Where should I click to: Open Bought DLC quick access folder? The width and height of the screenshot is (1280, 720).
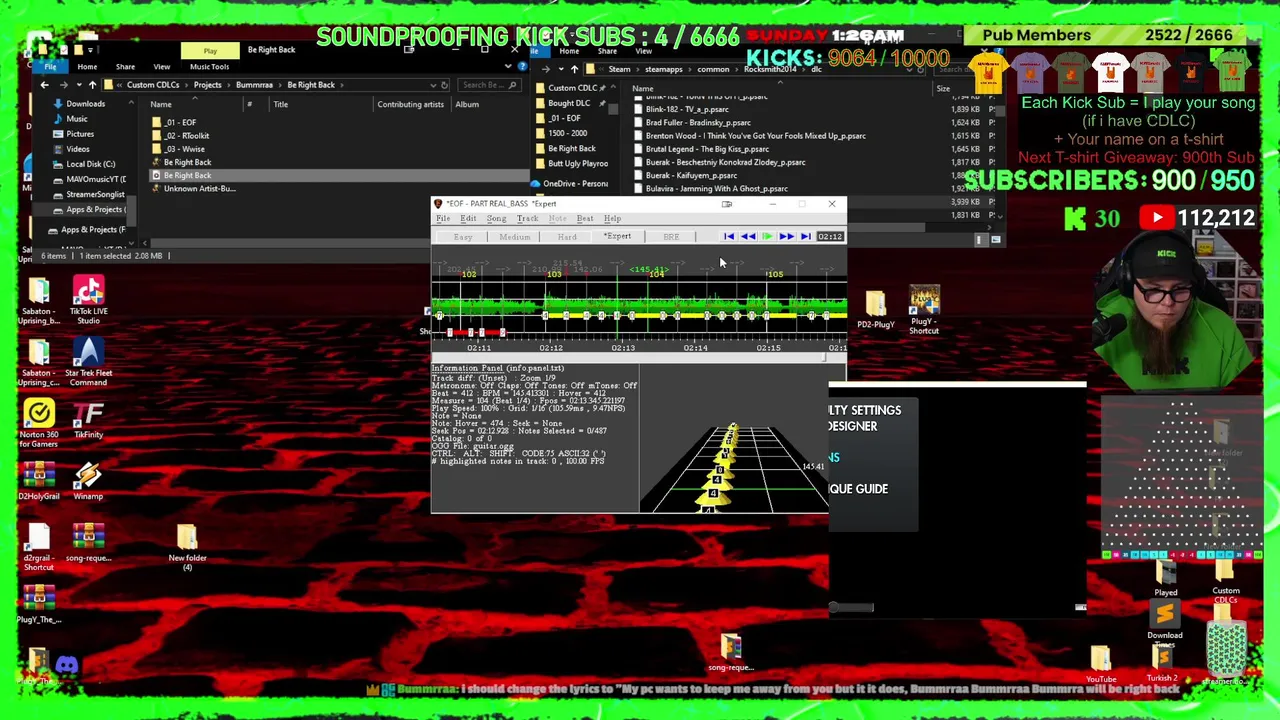569,103
